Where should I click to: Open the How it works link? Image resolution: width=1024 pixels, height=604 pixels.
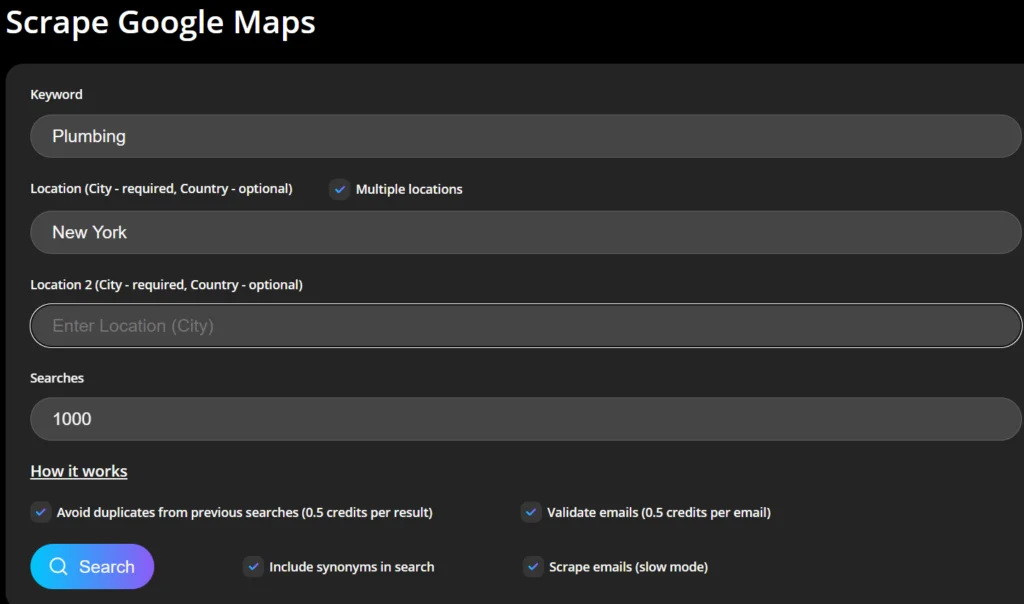click(79, 471)
